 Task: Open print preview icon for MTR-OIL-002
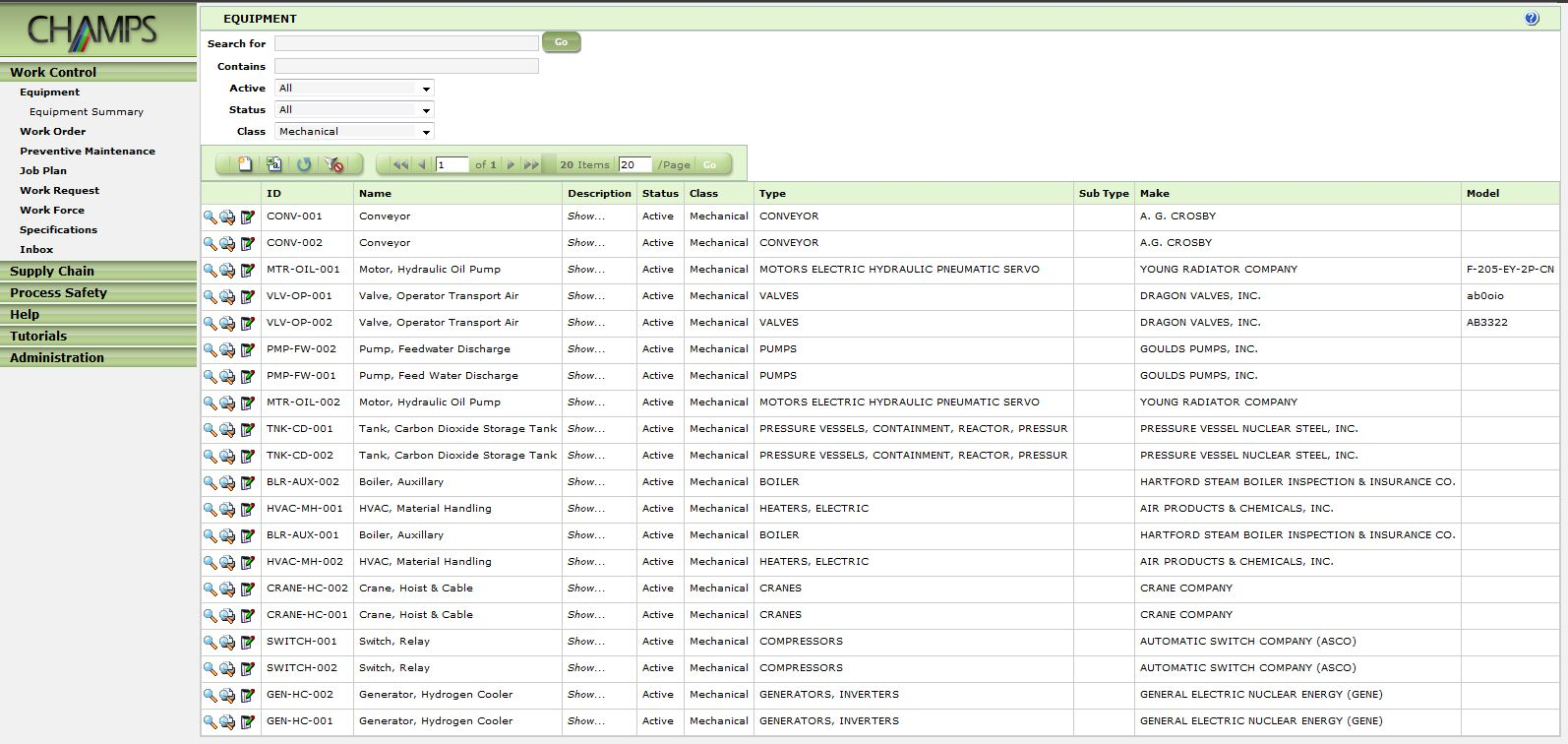(227, 403)
